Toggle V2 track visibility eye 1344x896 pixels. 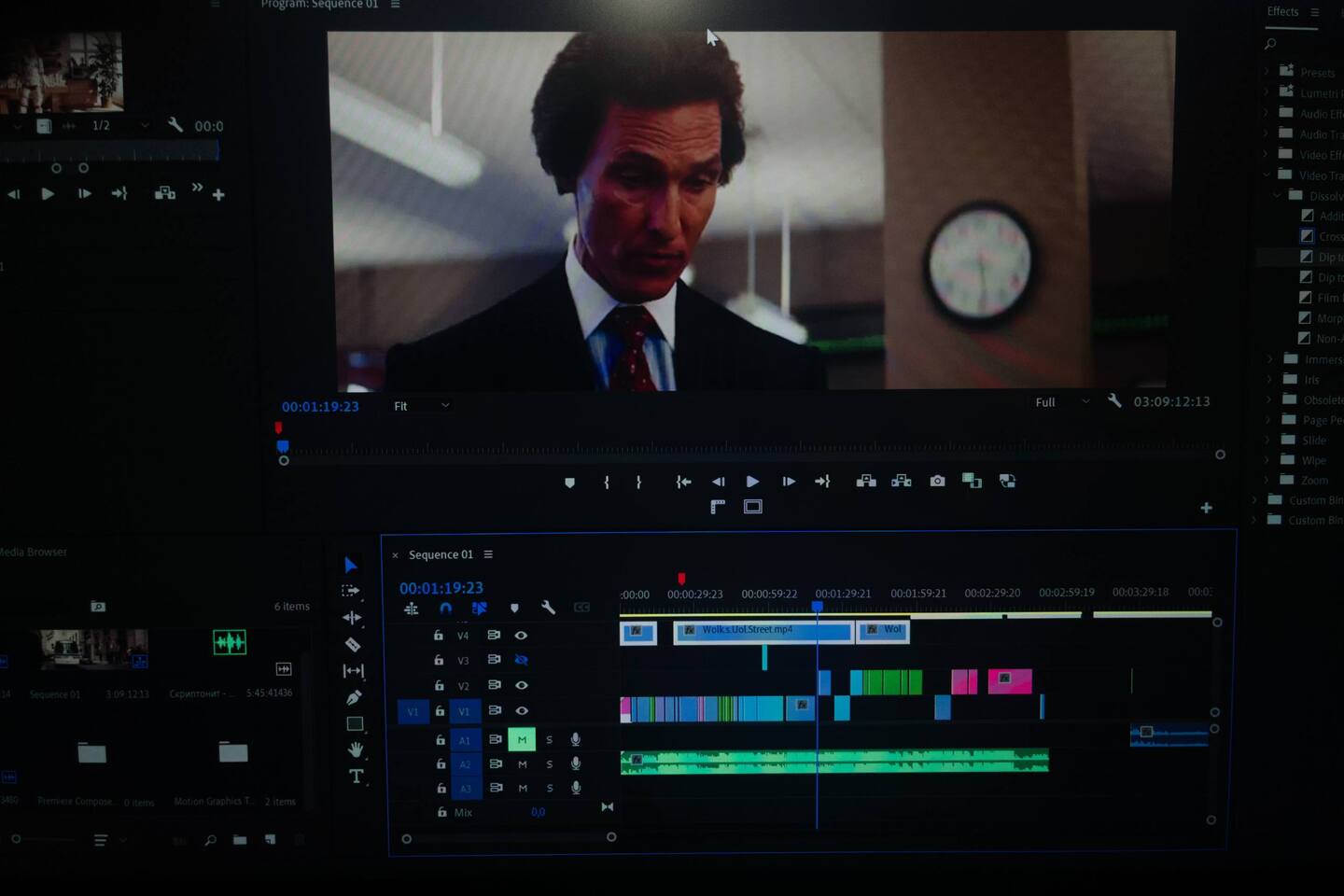pos(521,685)
